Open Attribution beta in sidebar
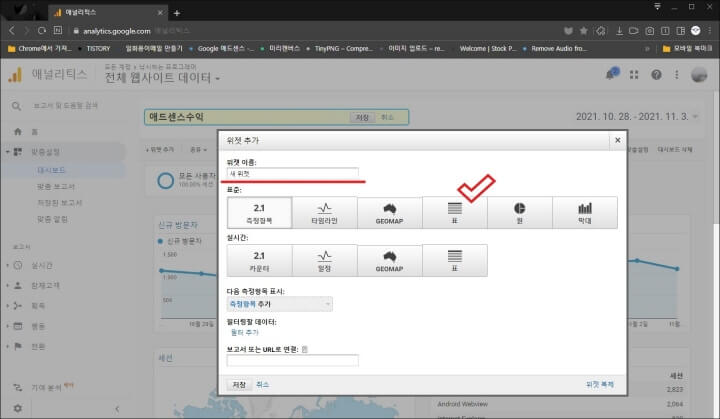 (44, 387)
